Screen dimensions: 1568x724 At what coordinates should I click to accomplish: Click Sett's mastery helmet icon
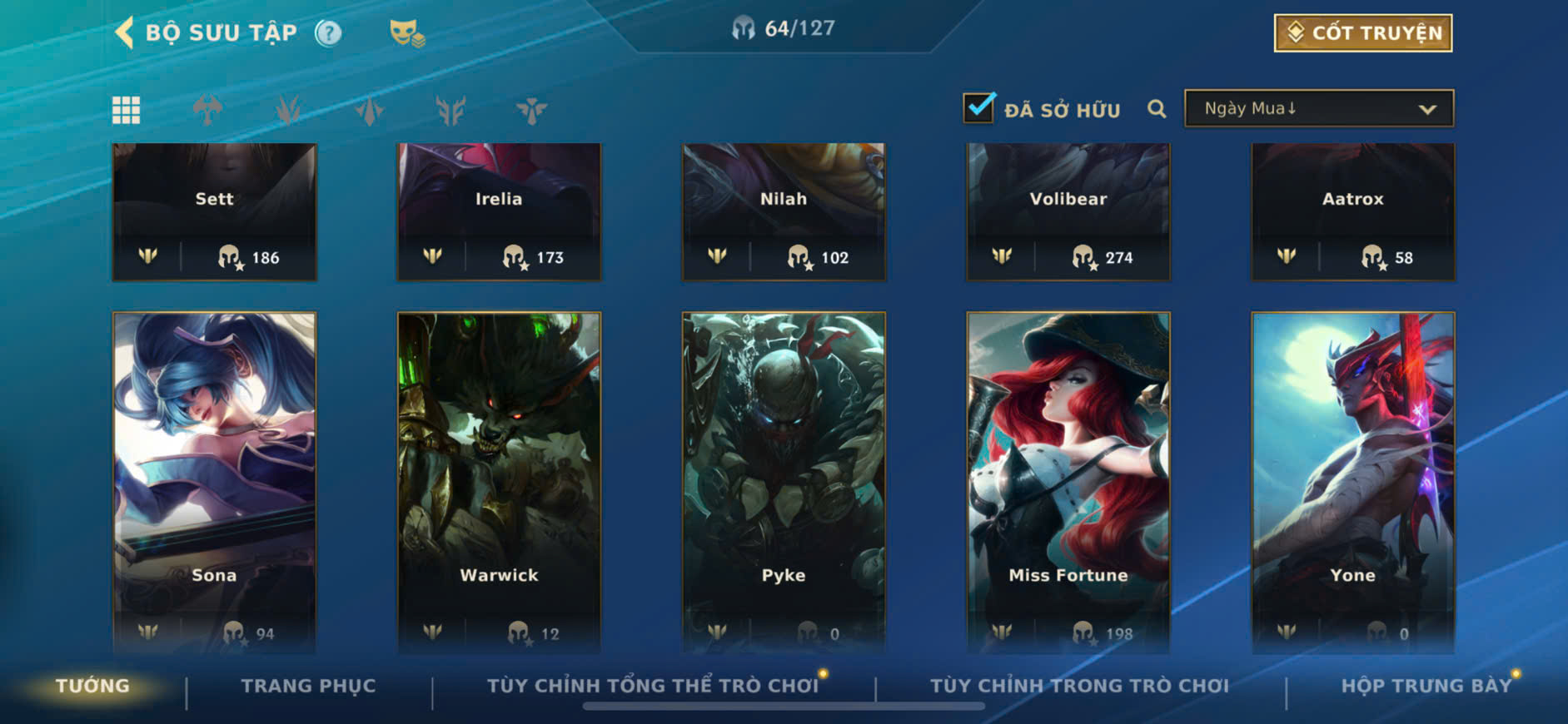tap(229, 257)
